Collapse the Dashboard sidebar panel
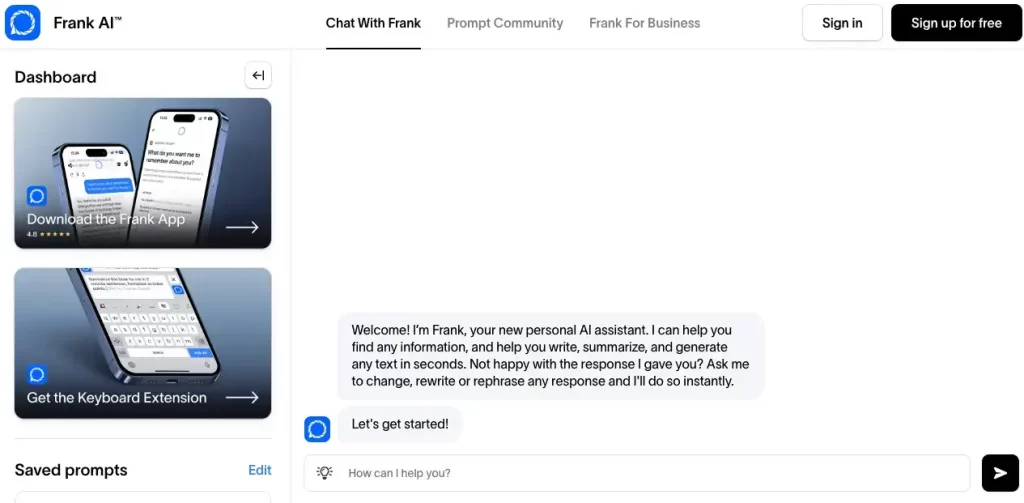The width and height of the screenshot is (1024, 503). tap(258, 76)
